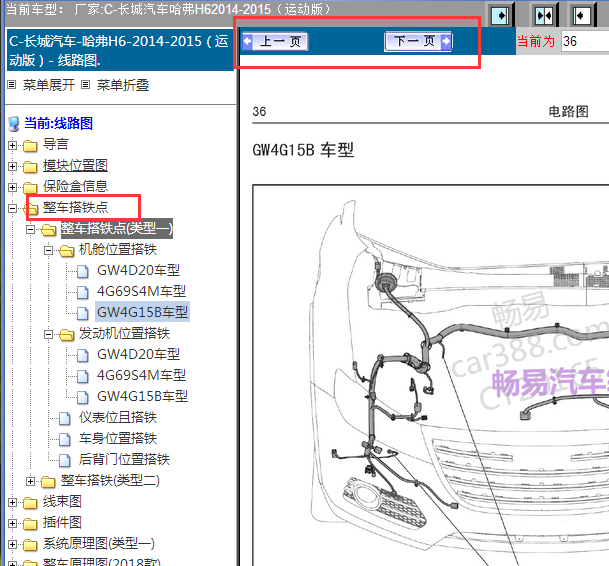
Task: Open the 模块位置图 tree item
Action: [75, 165]
